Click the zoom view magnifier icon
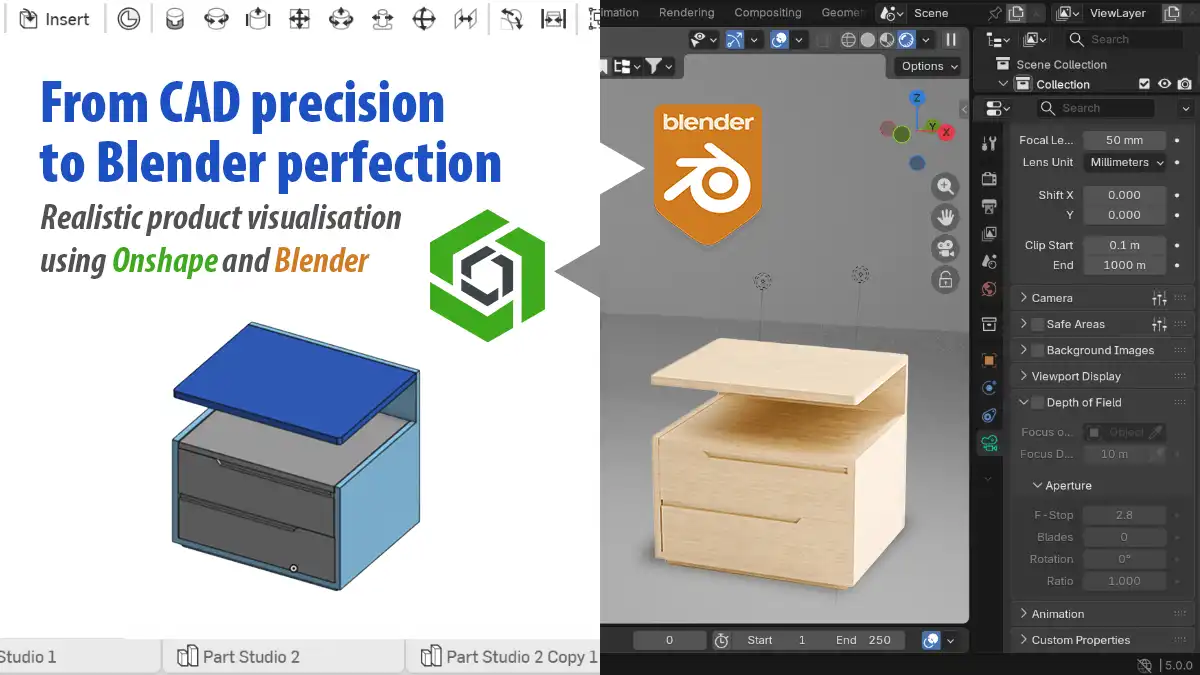The width and height of the screenshot is (1200, 675). click(945, 186)
